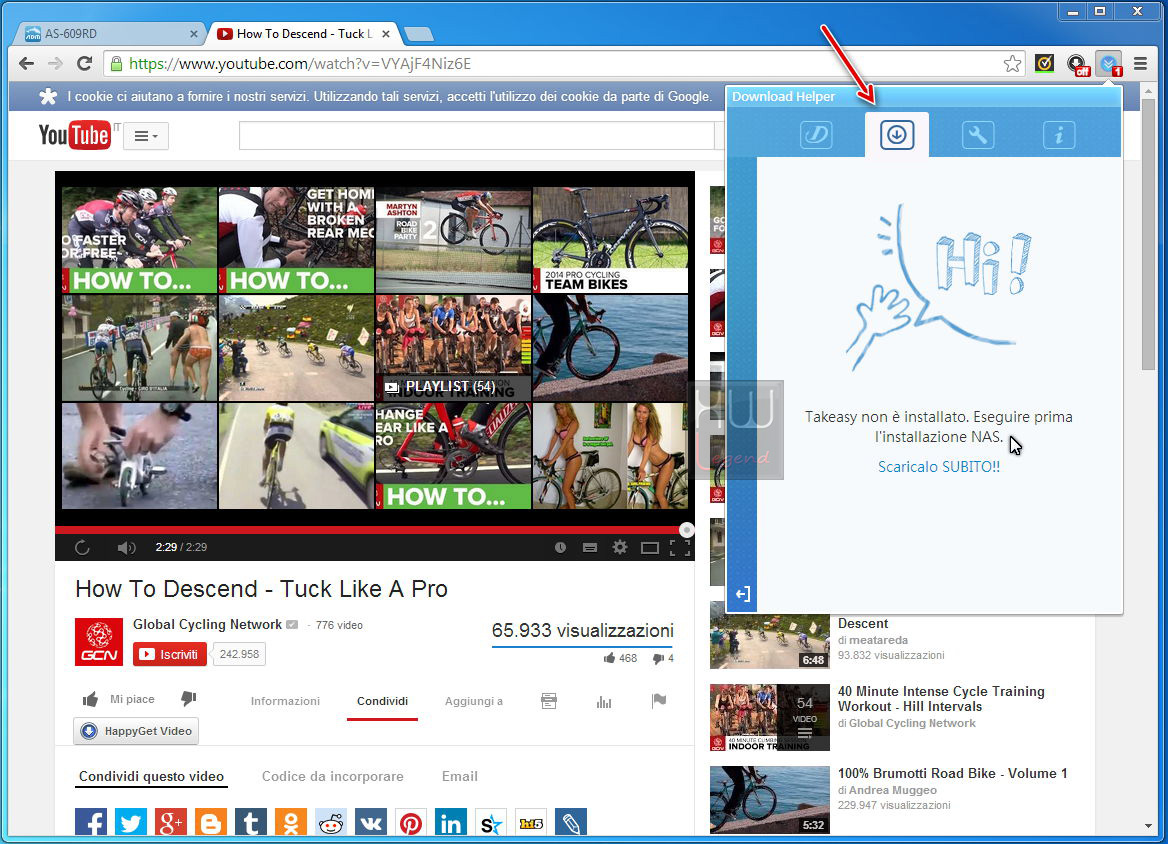This screenshot has height=844, width=1168.
Task: Click the Scaricalo SUBITO!! link
Action: pos(939,467)
